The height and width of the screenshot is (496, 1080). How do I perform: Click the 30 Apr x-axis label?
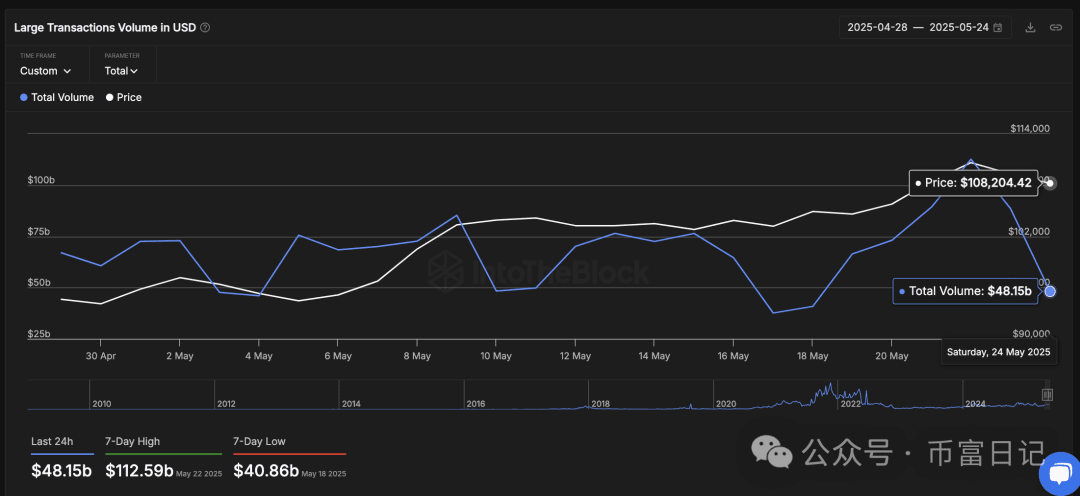(x=100, y=356)
